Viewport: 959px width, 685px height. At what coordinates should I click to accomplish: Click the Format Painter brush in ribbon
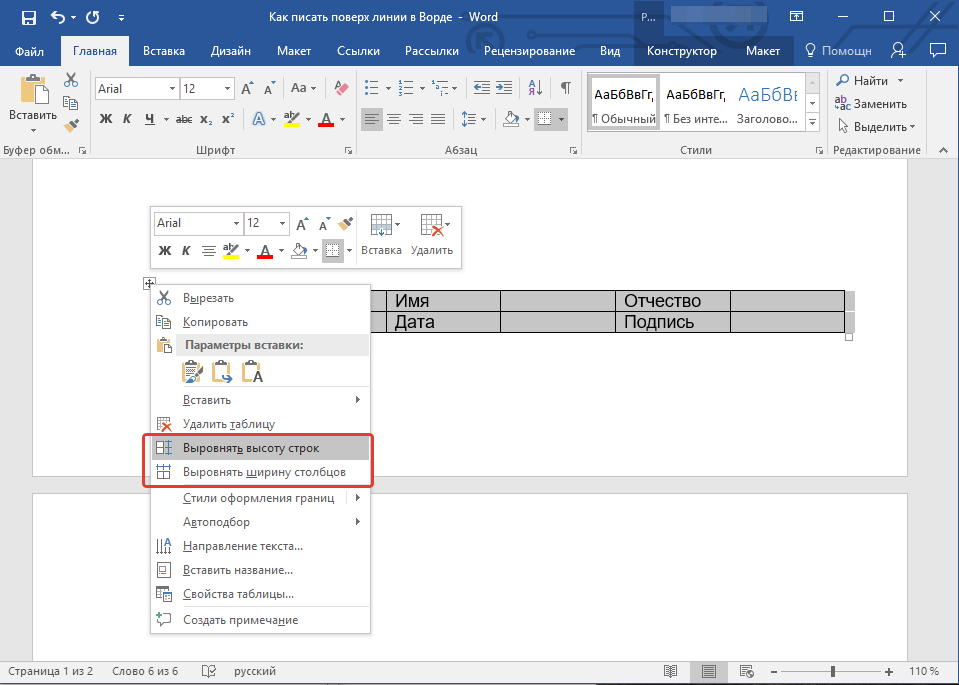70,126
